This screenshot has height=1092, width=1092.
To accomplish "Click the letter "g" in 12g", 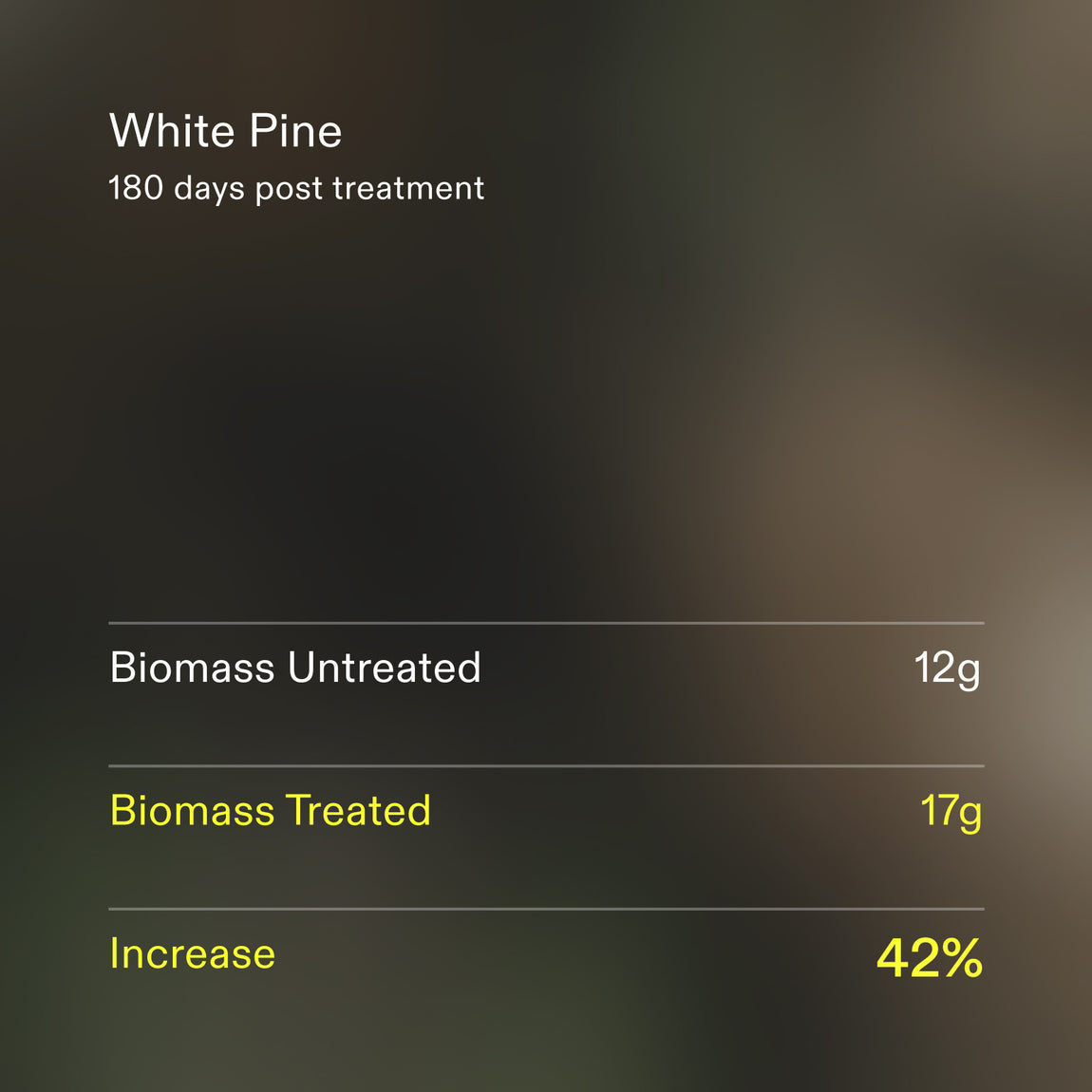I will [x=969, y=674].
